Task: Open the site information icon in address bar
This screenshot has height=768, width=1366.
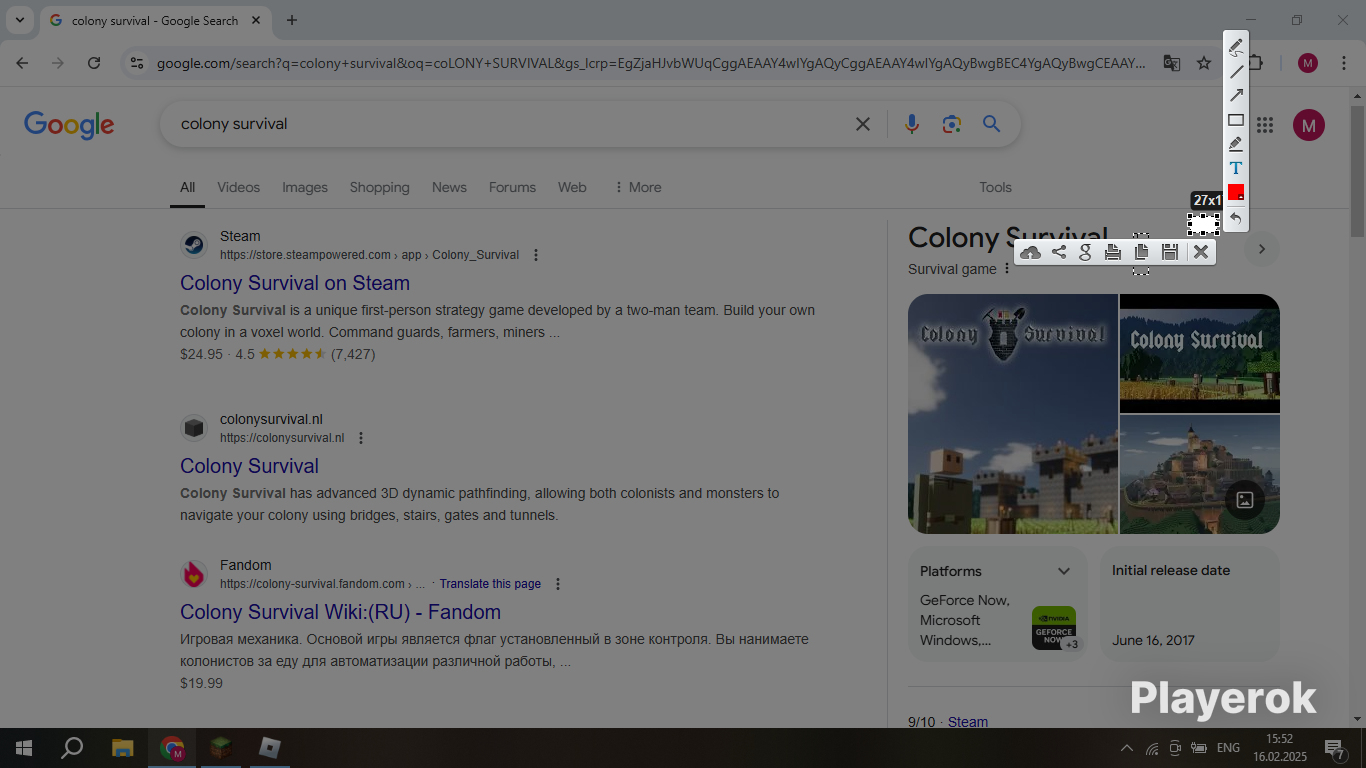Action: coord(137,63)
